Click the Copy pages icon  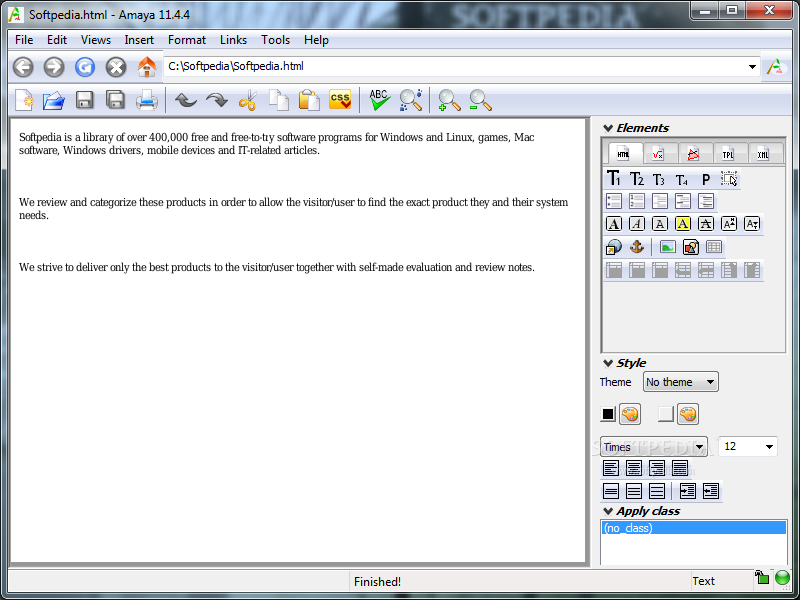tap(279, 100)
